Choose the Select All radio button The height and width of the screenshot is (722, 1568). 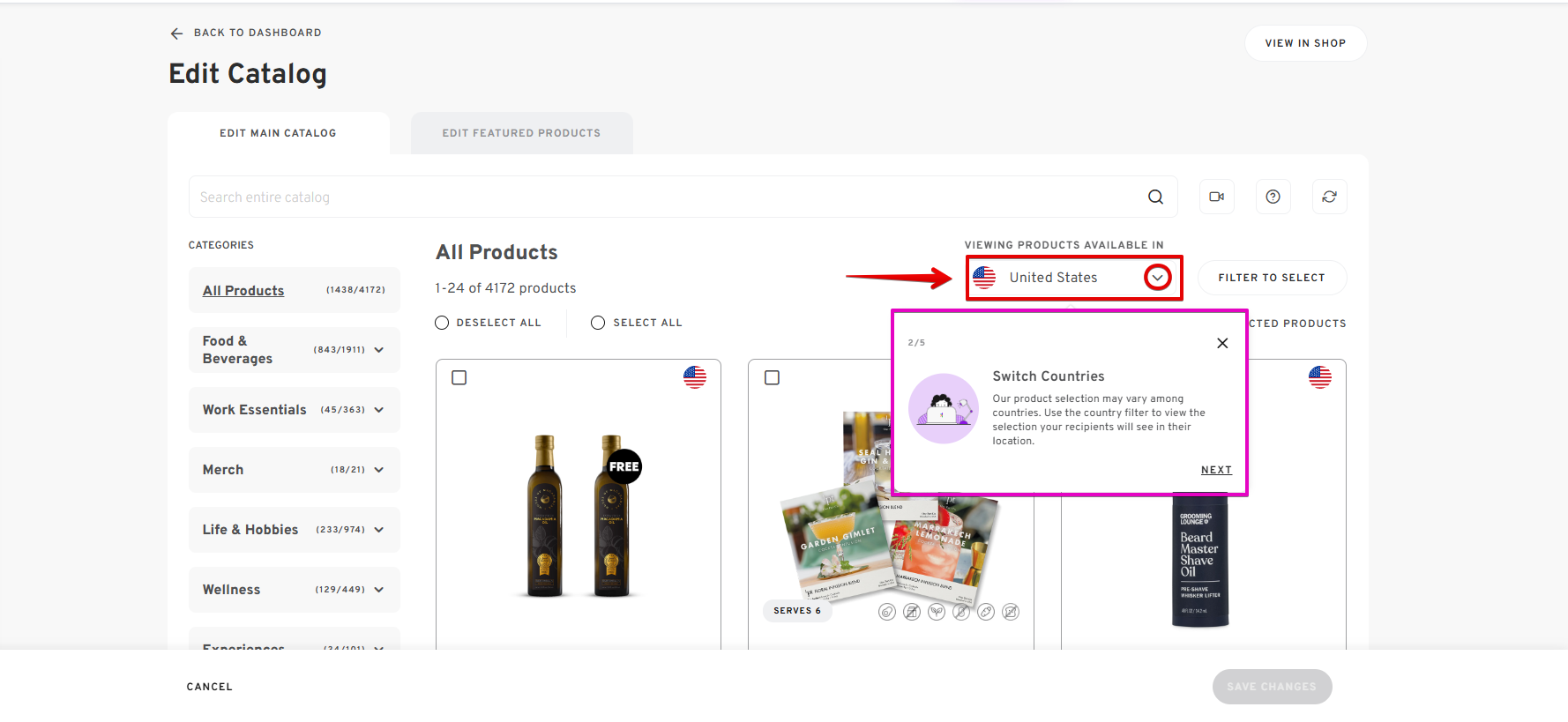pos(598,323)
